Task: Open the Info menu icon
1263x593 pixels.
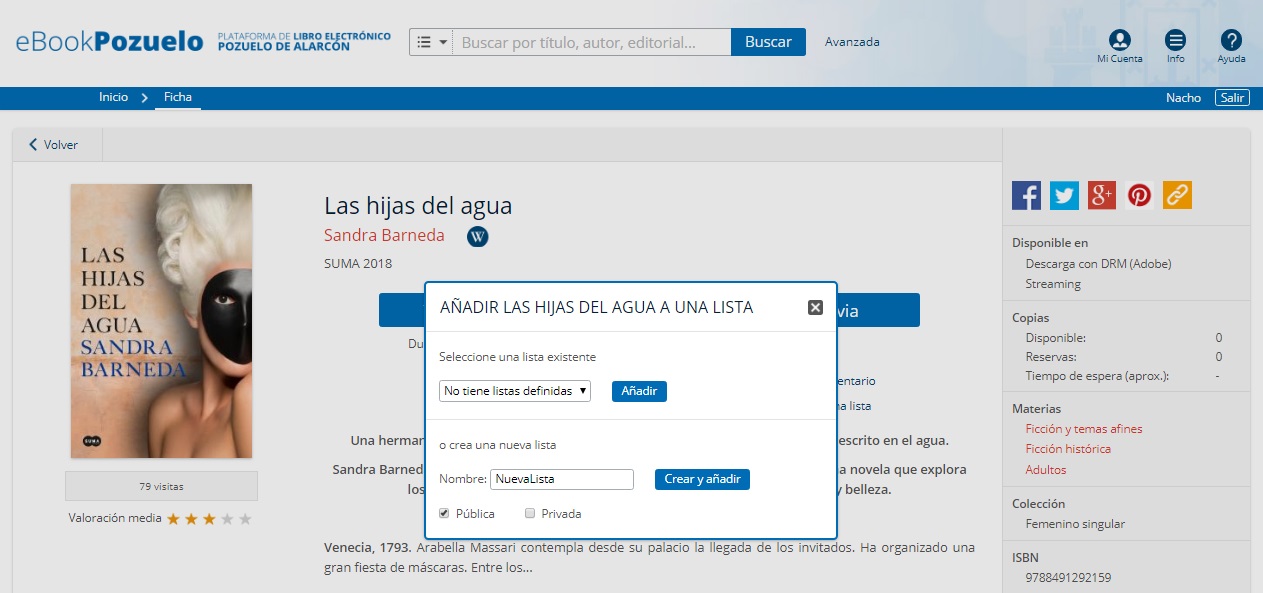Action: (1176, 41)
